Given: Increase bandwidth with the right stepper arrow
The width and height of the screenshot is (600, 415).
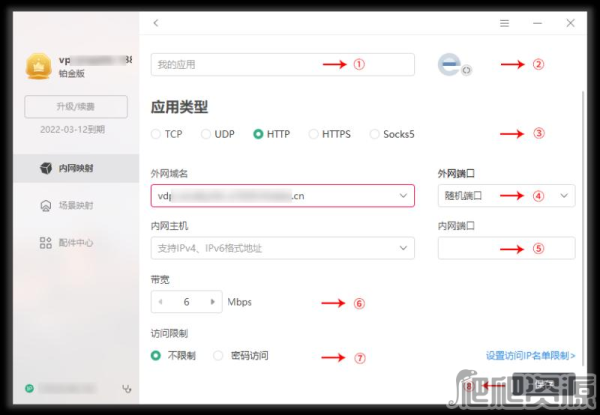Looking at the screenshot, I should 212,300.
